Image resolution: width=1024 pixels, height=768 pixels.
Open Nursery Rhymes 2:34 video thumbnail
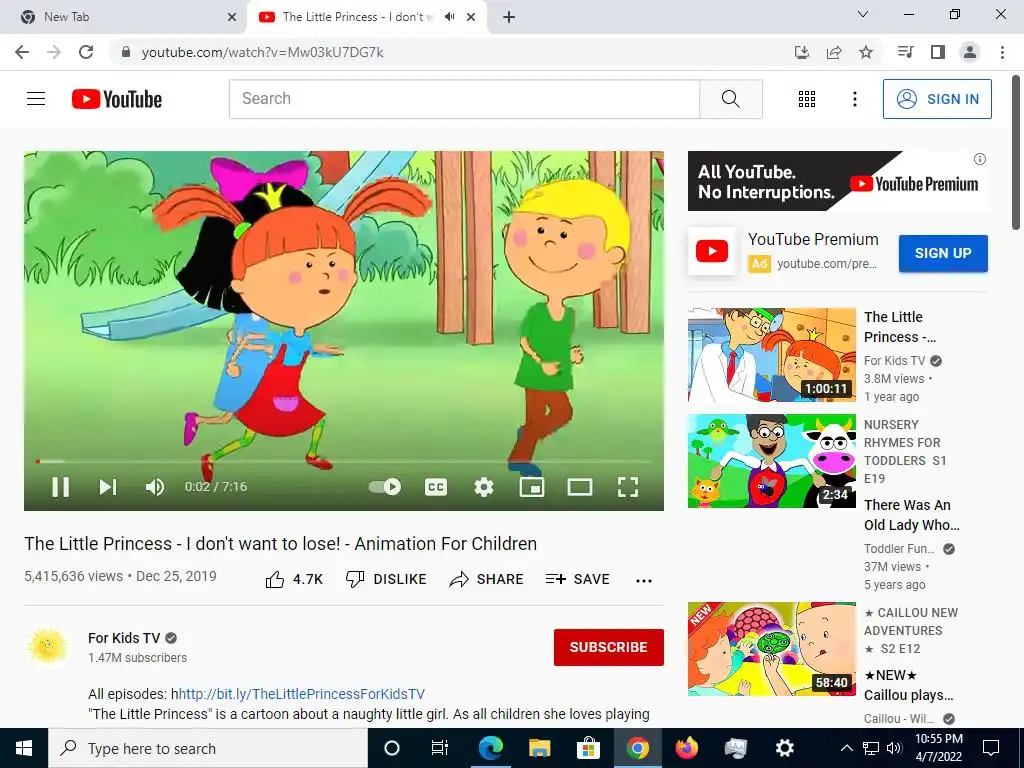point(771,461)
